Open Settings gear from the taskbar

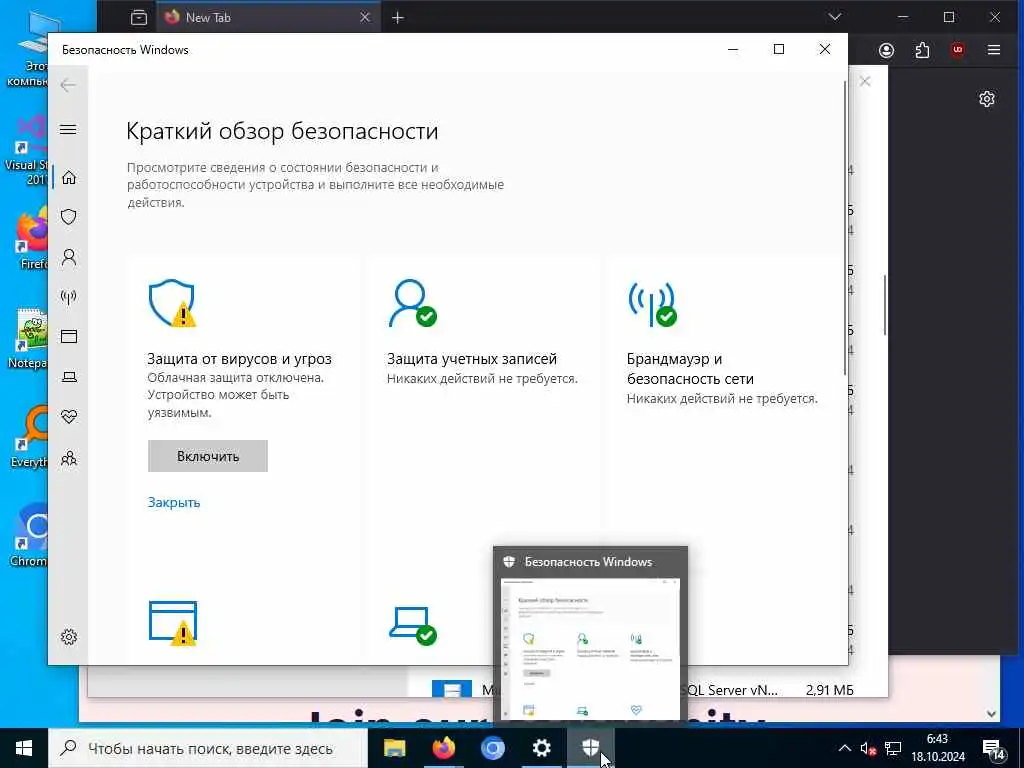click(x=541, y=748)
